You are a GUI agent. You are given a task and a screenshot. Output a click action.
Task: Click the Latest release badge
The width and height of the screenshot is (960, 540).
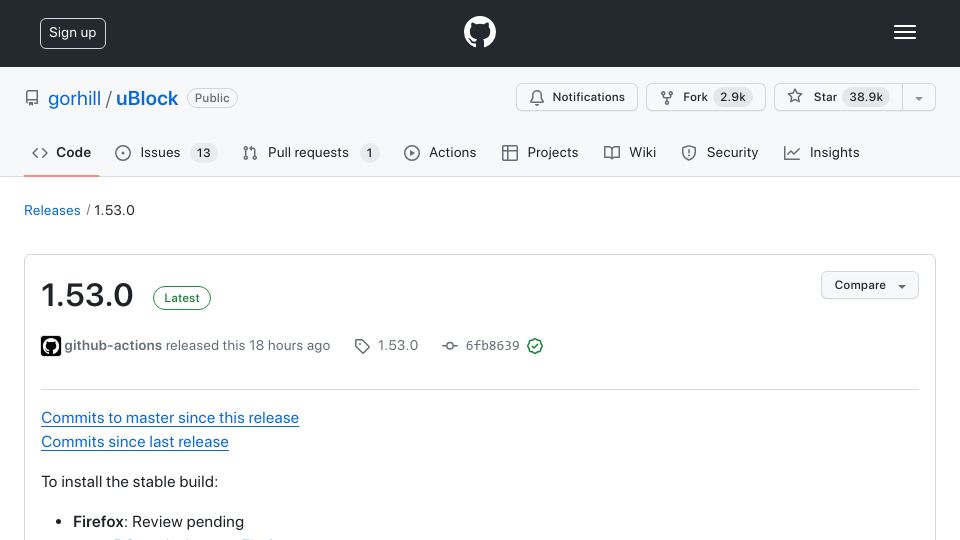pyautogui.click(x=181, y=298)
